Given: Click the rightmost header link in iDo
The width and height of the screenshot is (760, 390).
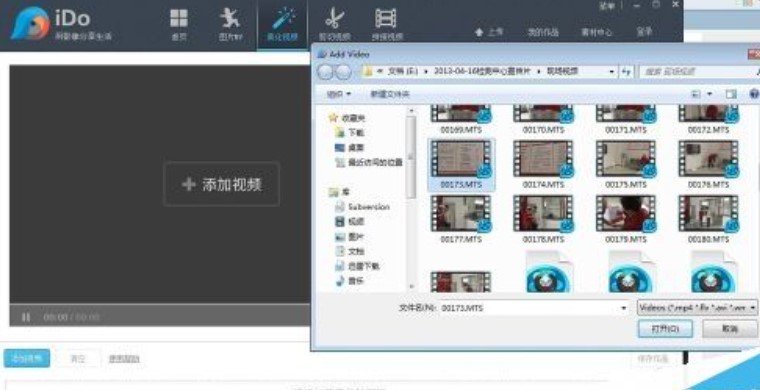Looking at the screenshot, I should pyautogui.click(x=644, y=32).
